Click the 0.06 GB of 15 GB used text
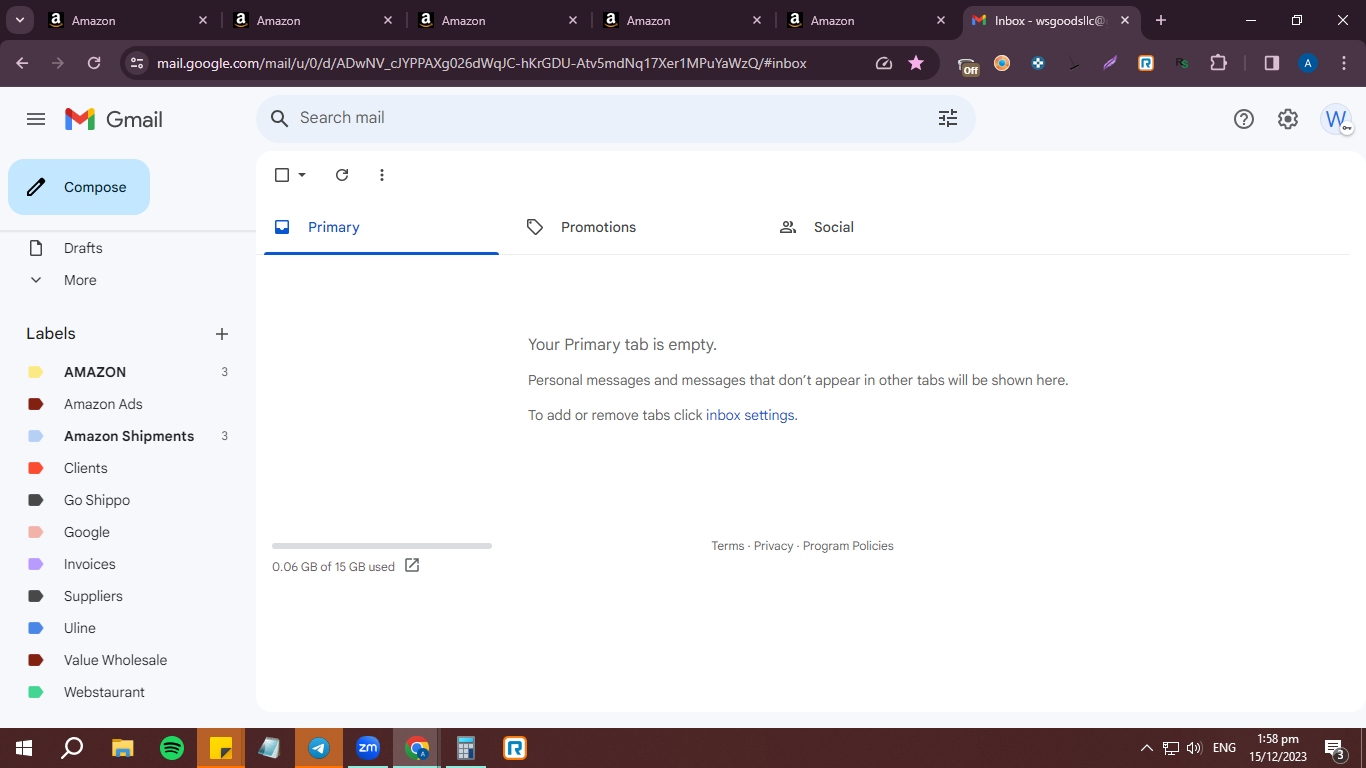1366x768 pixels. tap(333, 567)
